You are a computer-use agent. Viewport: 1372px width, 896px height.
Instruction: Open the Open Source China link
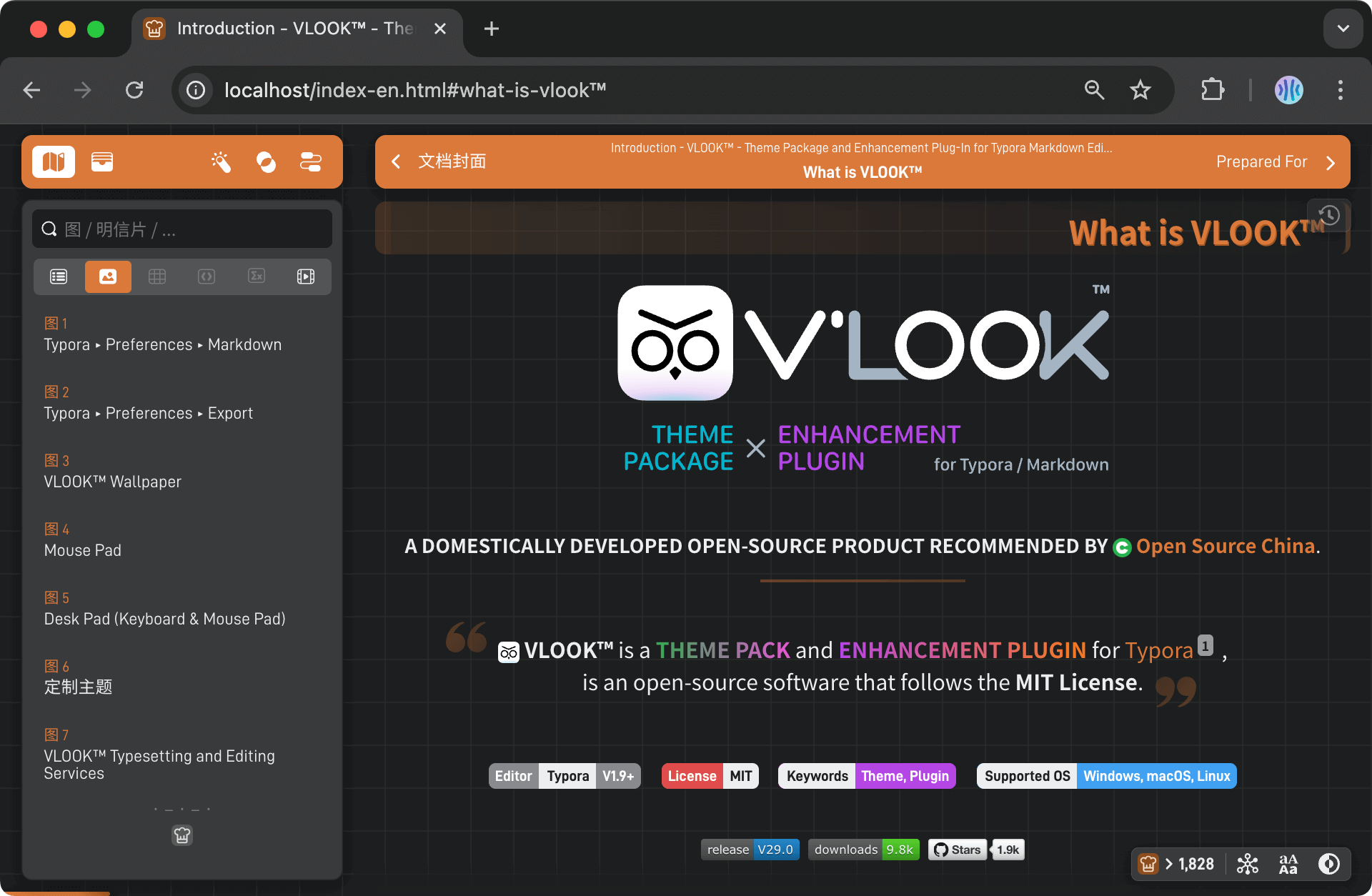coord(1226,547)
